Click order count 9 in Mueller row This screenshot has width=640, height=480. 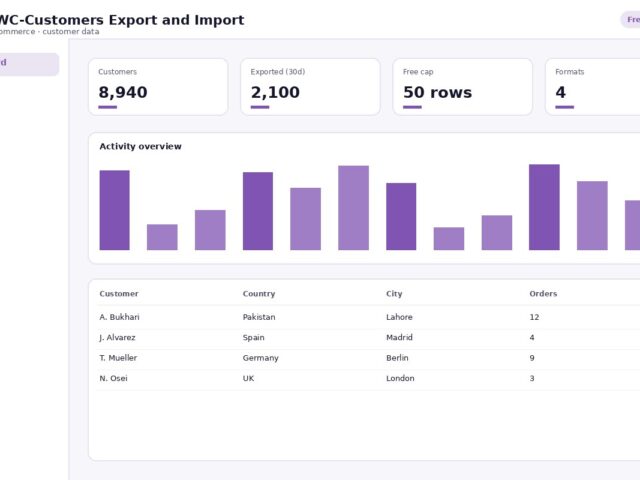click(x=532, y=358)
